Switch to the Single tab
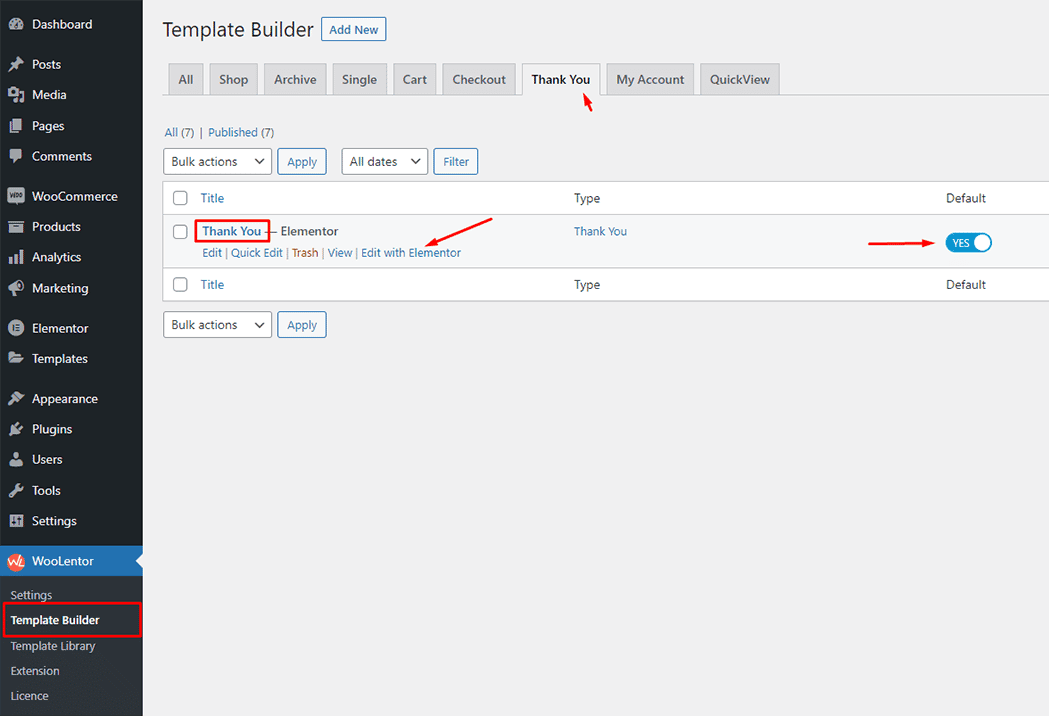Viewport: 1049px width, 716px height. pos(359,80)
